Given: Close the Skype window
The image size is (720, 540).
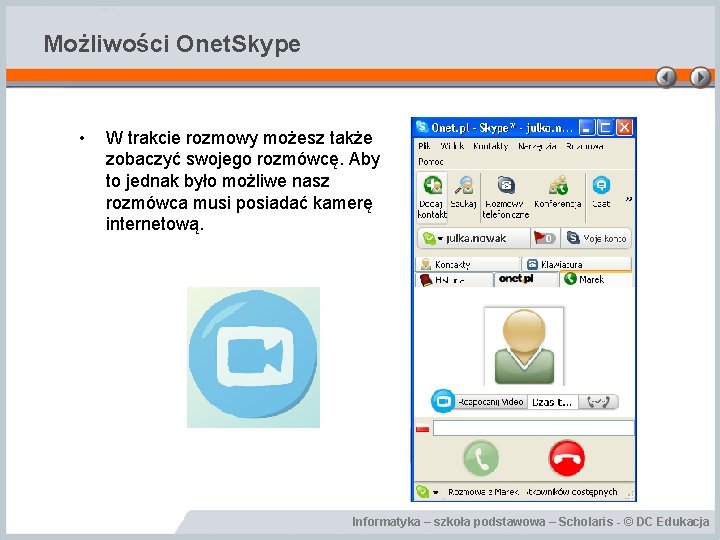Looking at the screenshot, I should [624, 127].
